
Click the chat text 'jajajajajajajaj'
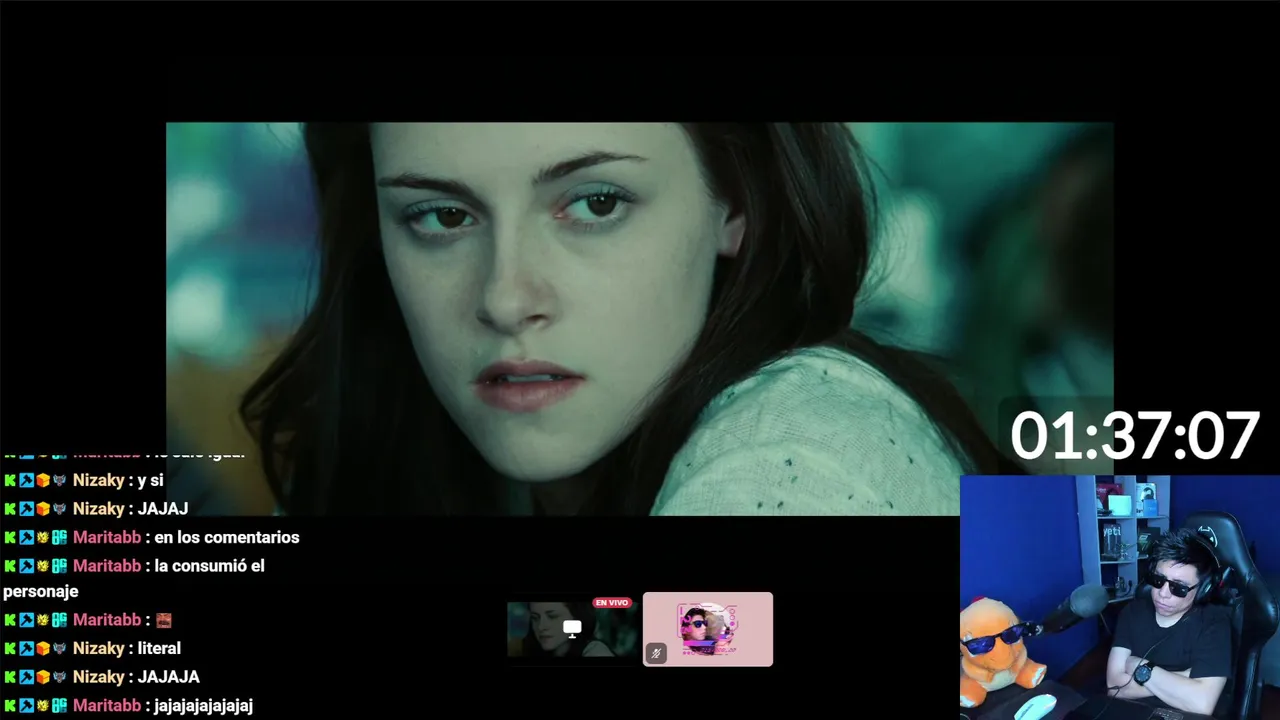coord(203,705)
